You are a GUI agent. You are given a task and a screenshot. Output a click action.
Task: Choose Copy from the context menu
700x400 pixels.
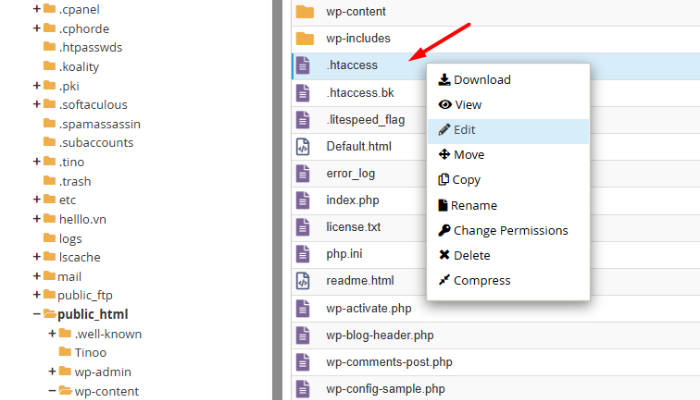click(x=467, y=180)
